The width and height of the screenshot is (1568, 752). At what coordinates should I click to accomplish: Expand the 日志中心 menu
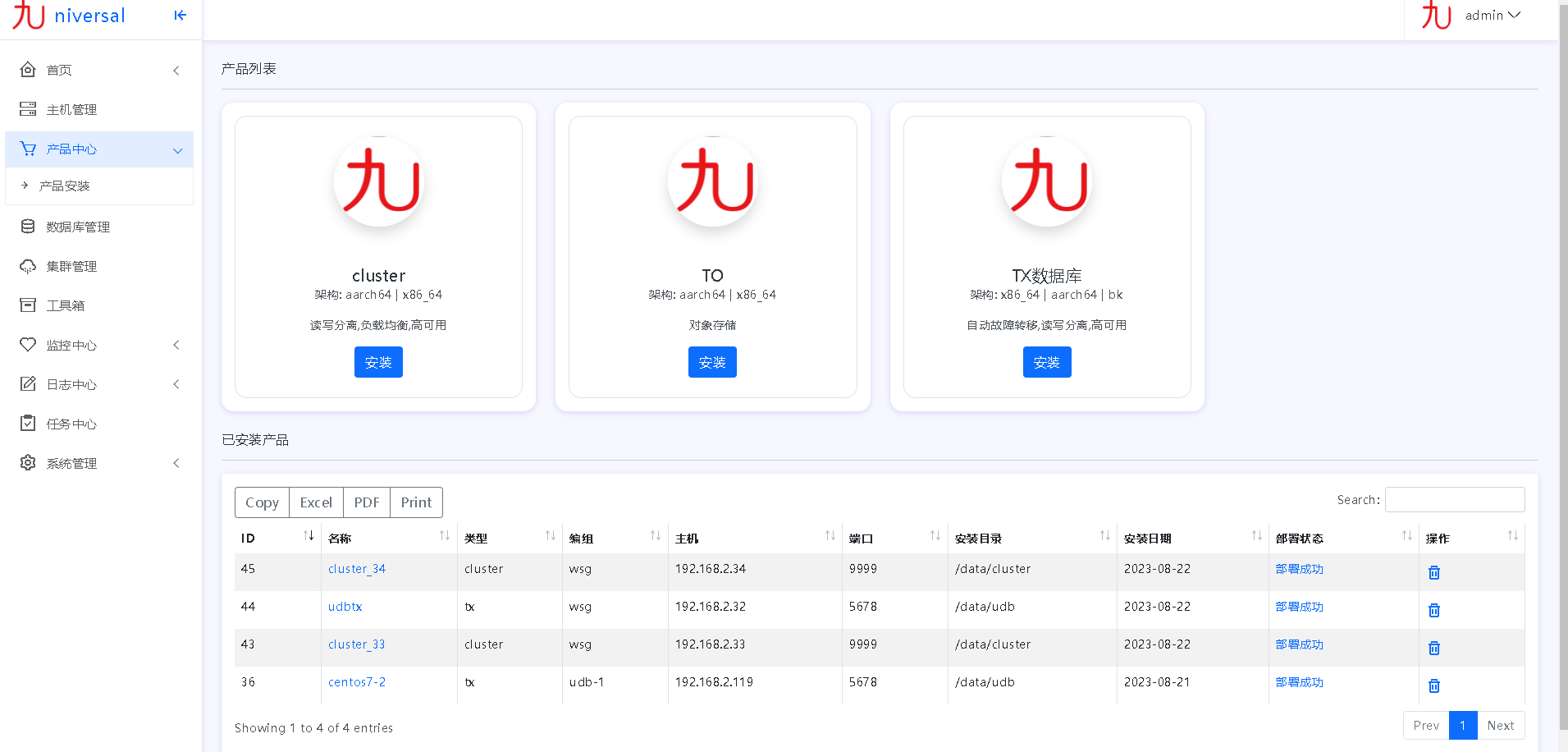coord(176,383)
